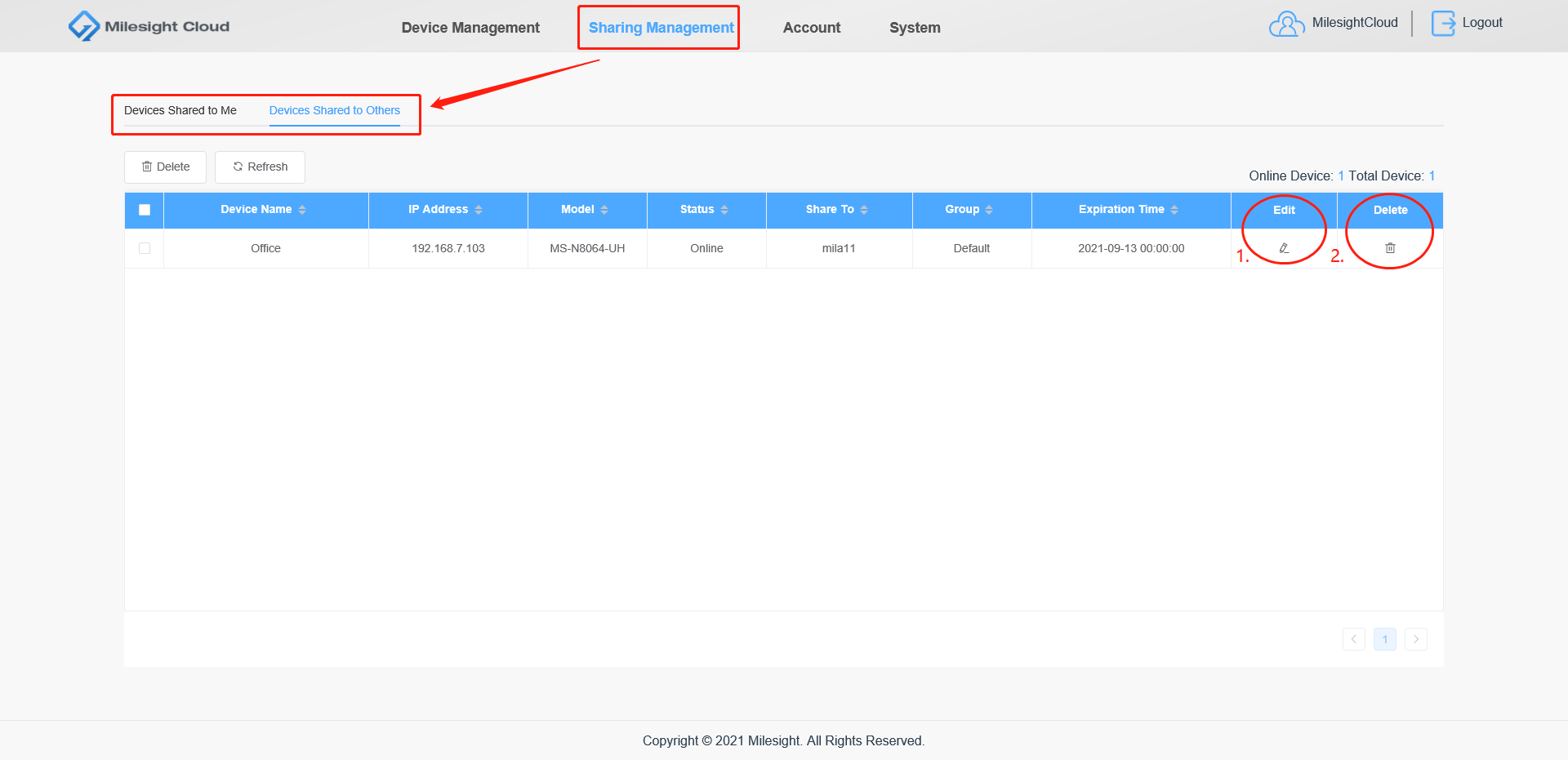Click the Copyright 2021 Milesight footer text
The height and width of the screenshot is (760, 1568).
coord(783,740)
